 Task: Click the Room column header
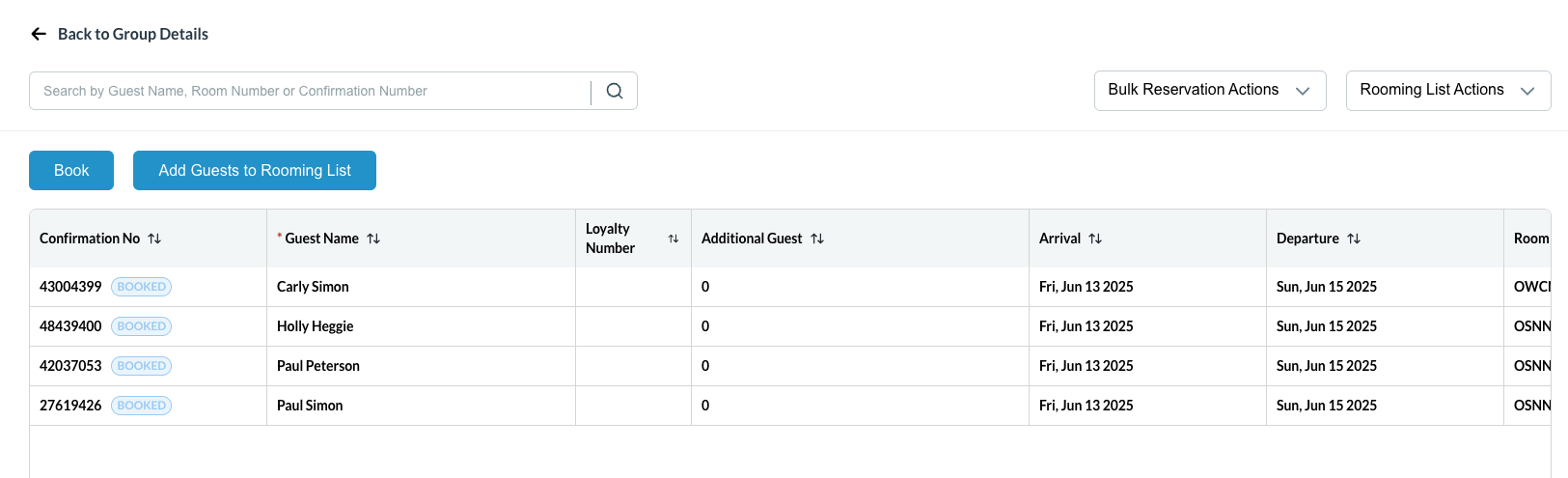click(x=1529, y=239)
